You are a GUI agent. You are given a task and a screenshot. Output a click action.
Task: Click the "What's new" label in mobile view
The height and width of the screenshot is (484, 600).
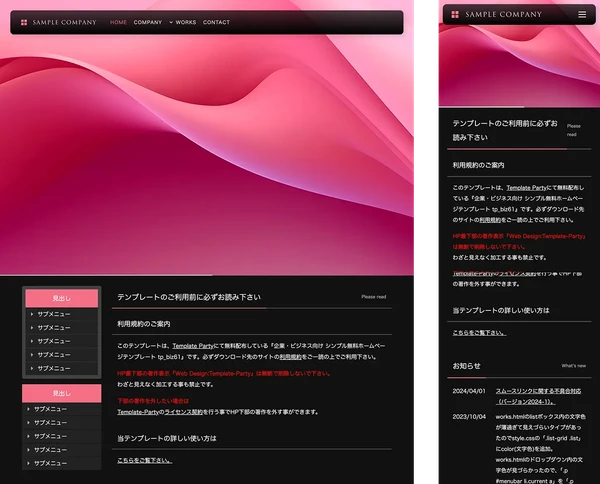pyautogui.click(x=574, y=366)
